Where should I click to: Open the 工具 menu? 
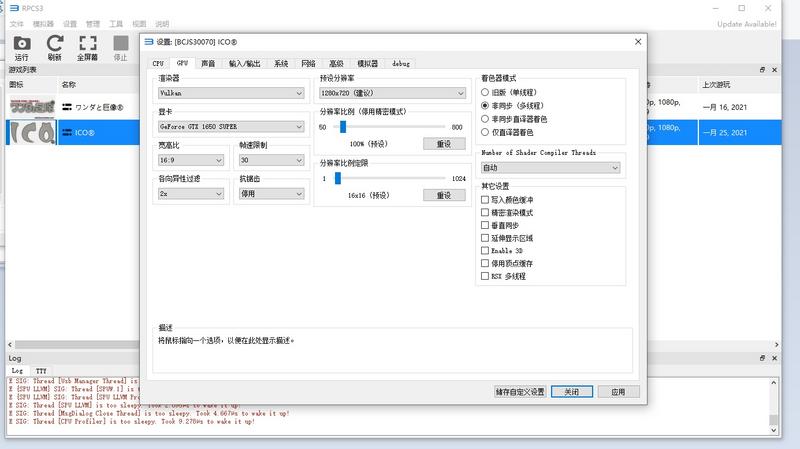coord(116,24)
